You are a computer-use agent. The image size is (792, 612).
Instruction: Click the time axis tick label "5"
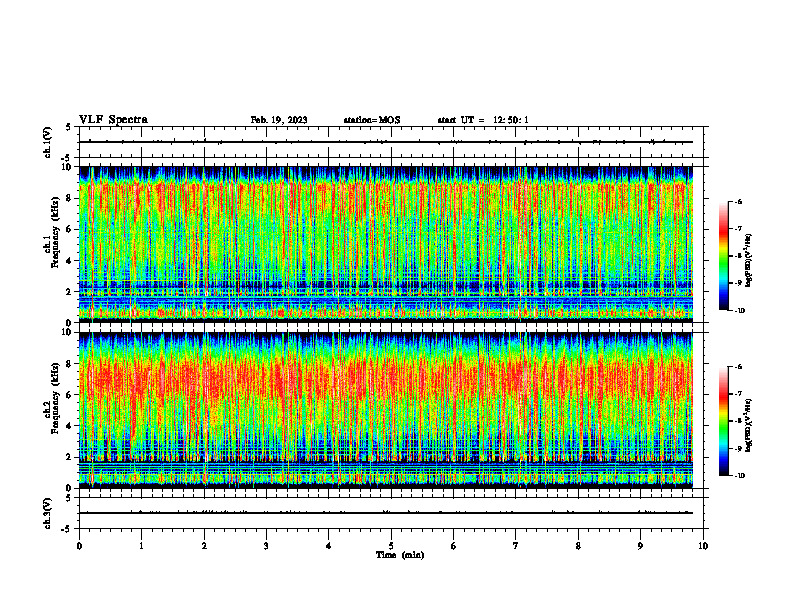click(x=391, y=546)
